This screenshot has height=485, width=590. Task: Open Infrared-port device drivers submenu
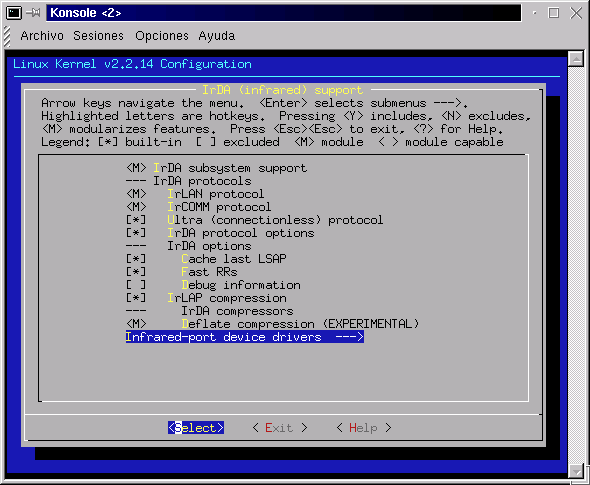[x=245, y=337]
